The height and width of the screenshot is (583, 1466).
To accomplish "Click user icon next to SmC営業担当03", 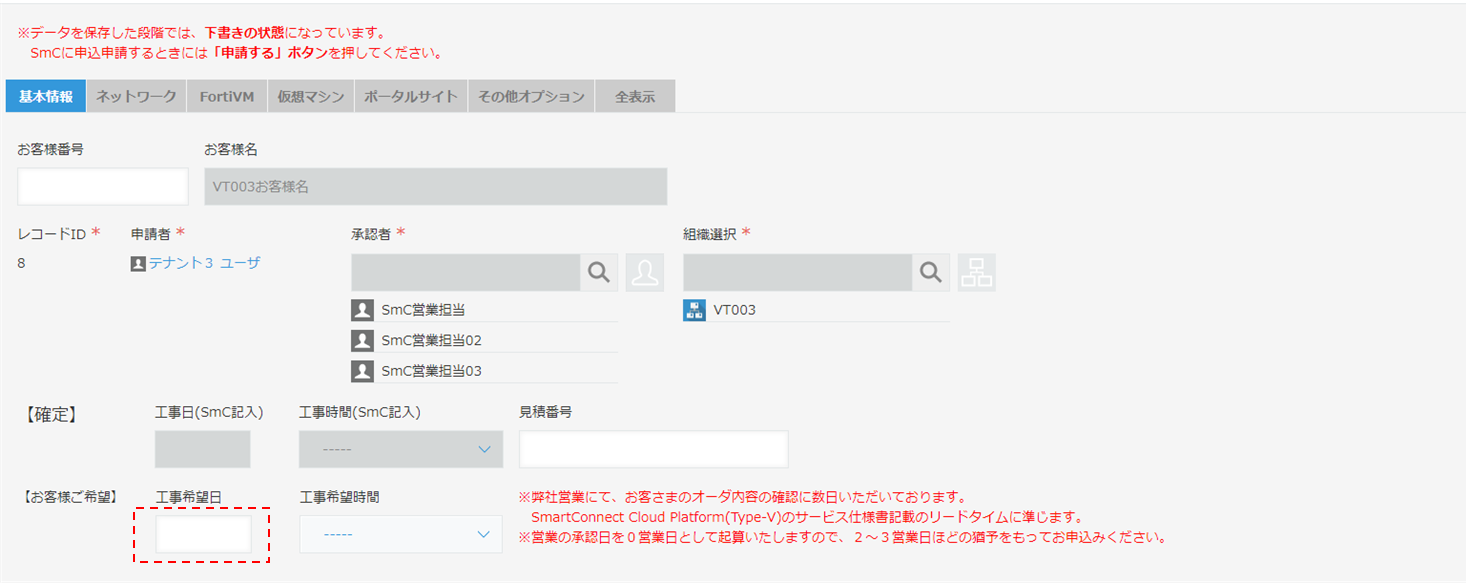I will (362, 371).
